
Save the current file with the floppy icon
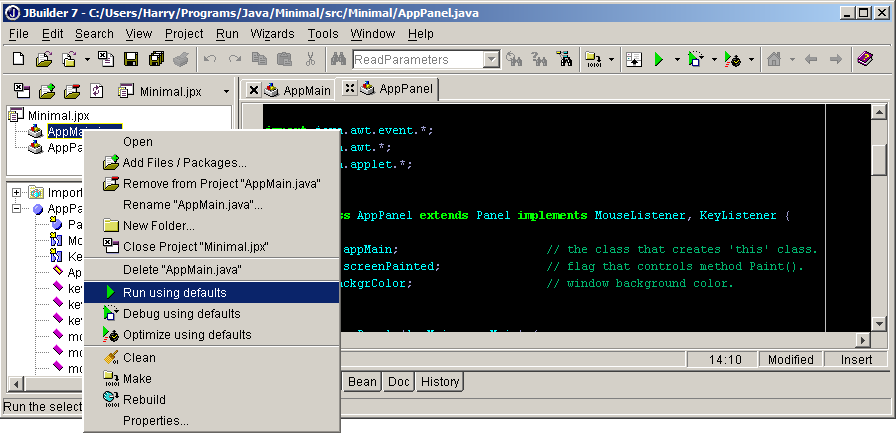(131, 59)
